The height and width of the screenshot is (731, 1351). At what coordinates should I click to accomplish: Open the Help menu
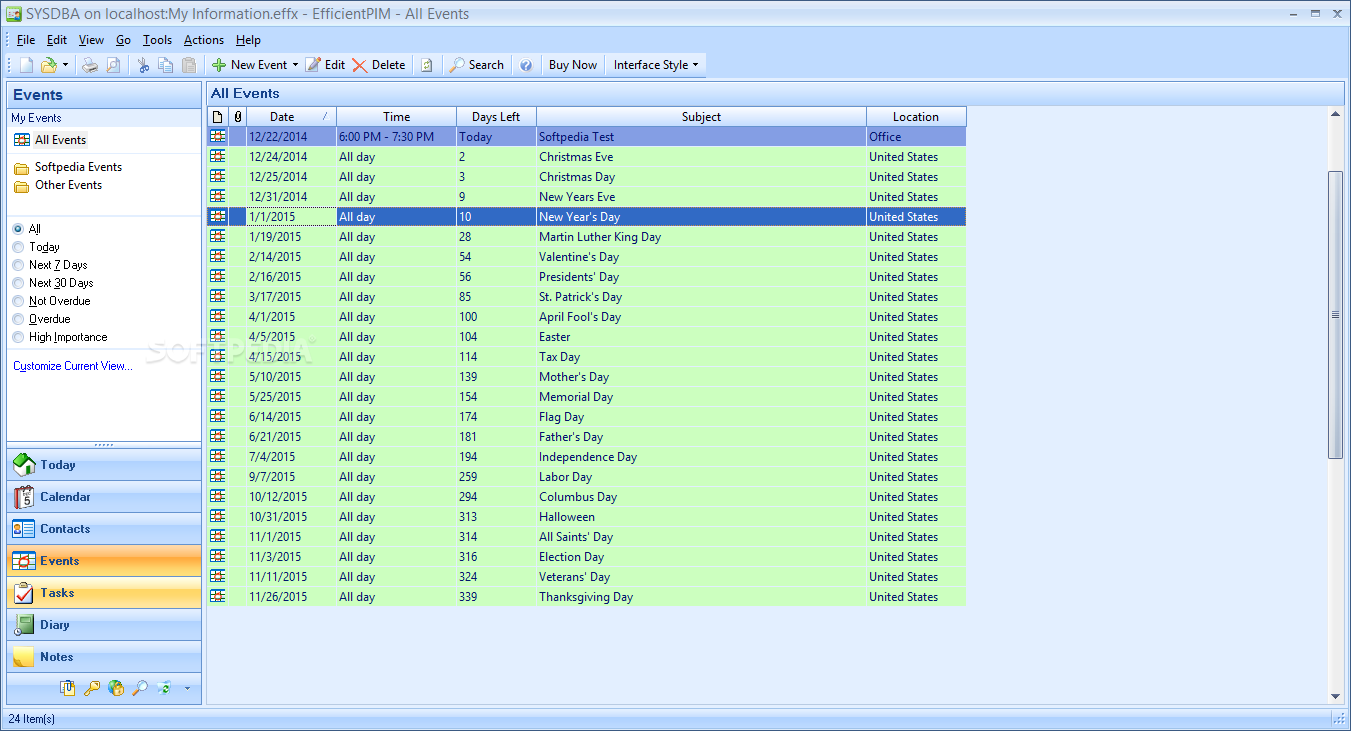pyautogui.click(x=248, y=40)
